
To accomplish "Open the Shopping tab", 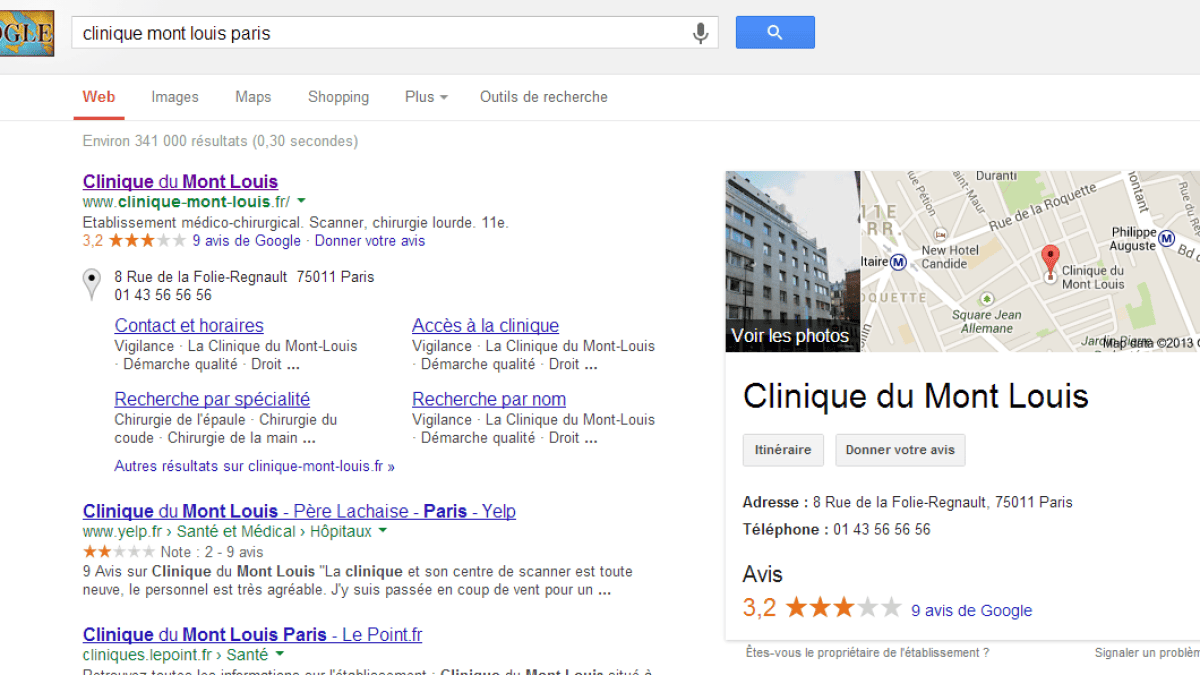I will coord(338,97).
